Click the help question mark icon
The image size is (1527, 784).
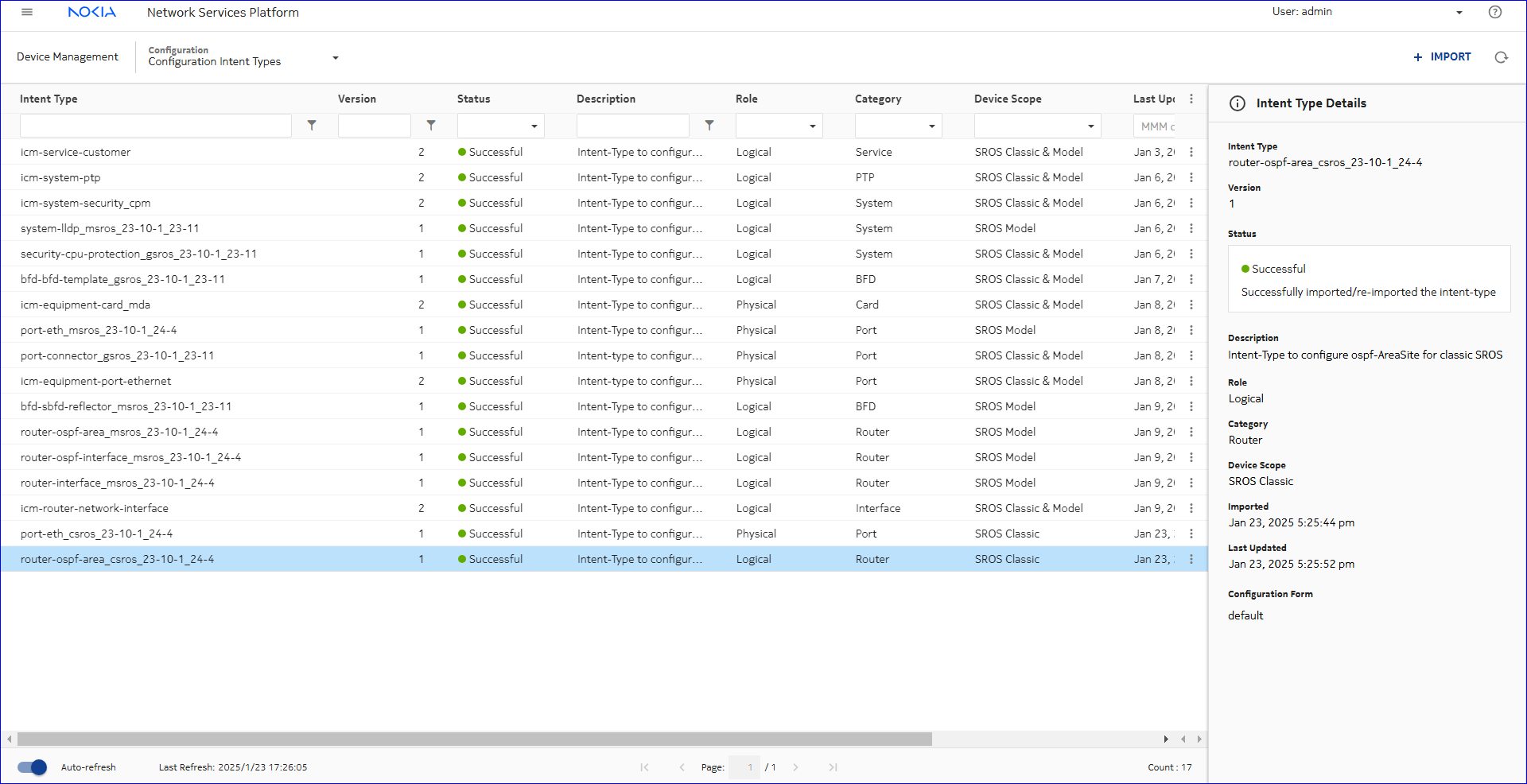pos(1495,12)
